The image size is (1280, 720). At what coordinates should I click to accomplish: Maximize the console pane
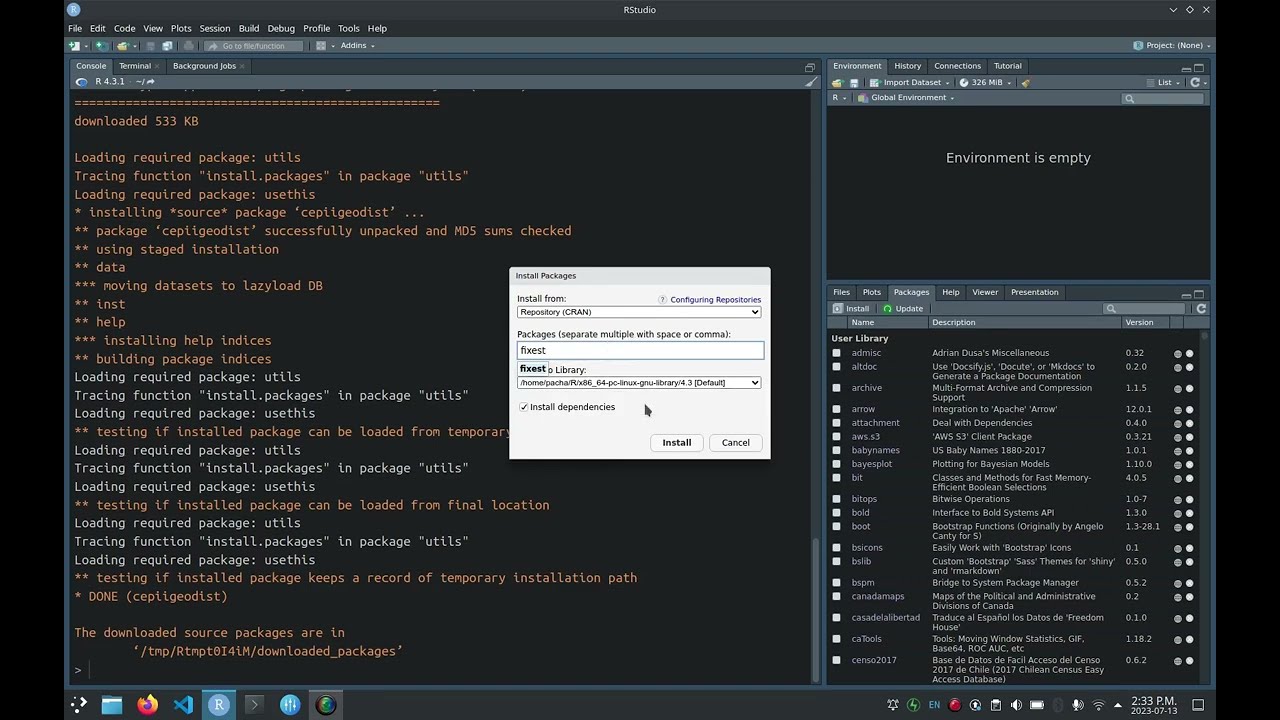point(810,67)
